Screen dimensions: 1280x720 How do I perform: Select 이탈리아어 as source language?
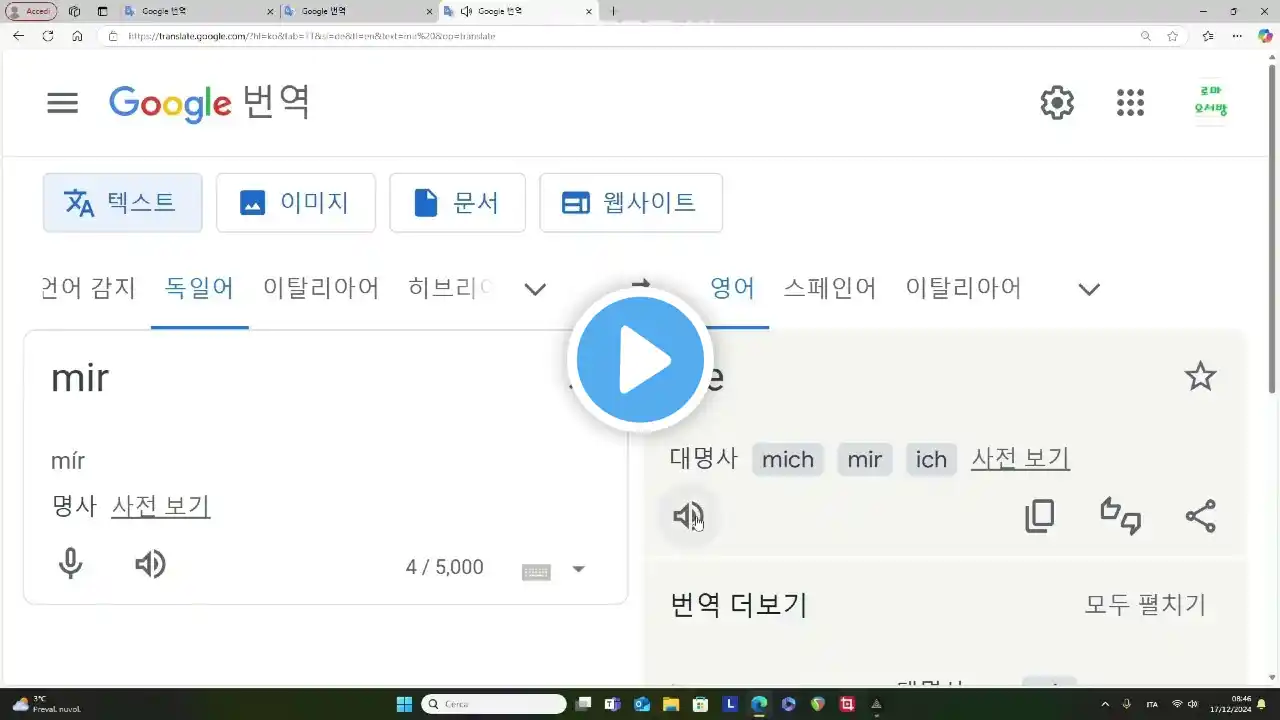pos(321,289)
